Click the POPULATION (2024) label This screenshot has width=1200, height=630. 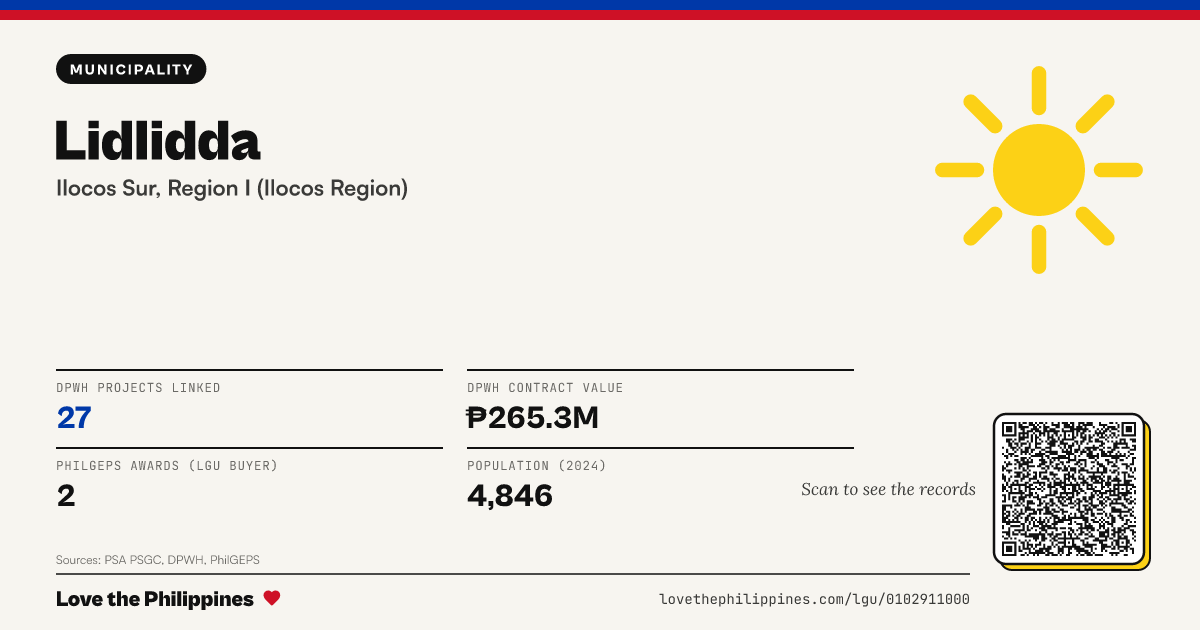point(537,466)
